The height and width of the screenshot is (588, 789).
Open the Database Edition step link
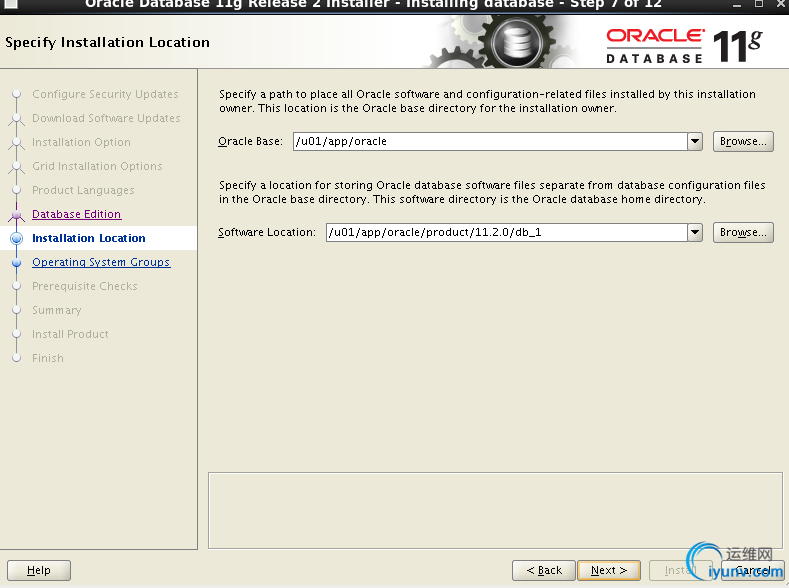(x=76, y=214)
